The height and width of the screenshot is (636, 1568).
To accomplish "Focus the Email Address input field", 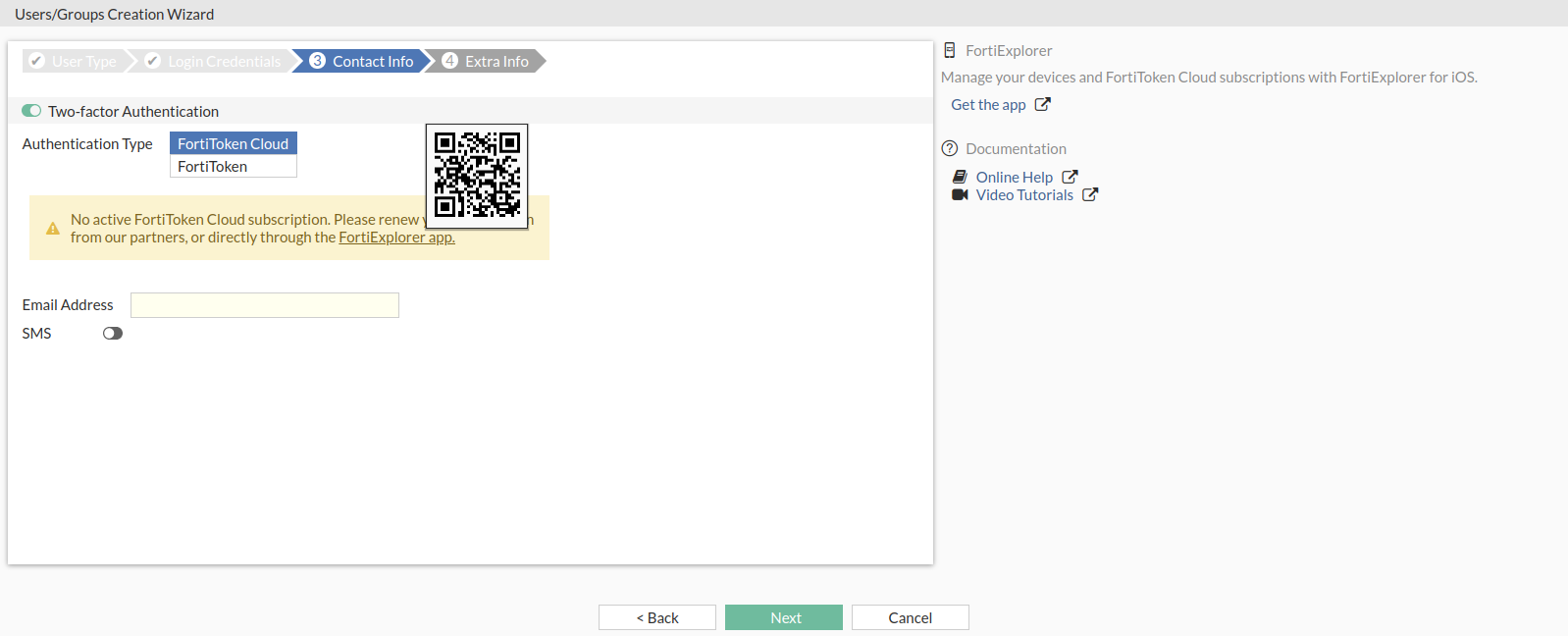I will click(x=265, y=305).
